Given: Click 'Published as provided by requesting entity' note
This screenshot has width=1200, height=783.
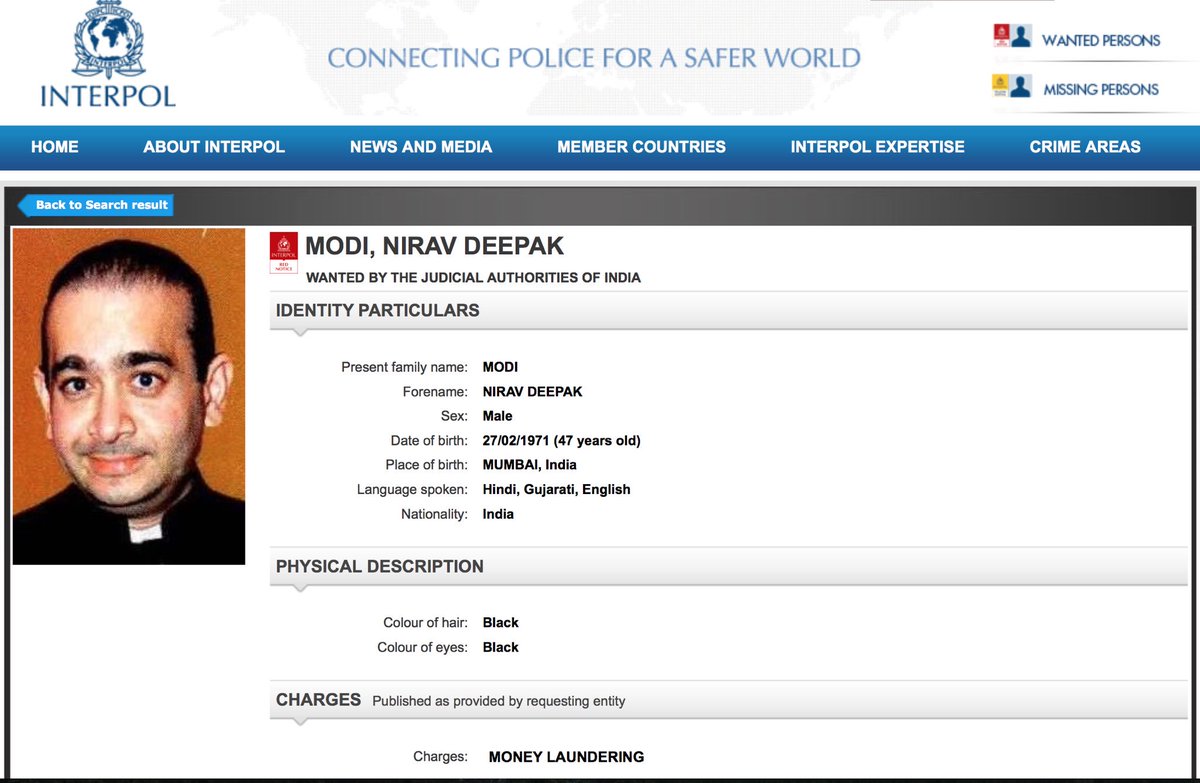Looking at the screenshot, I should pos(499,701).
